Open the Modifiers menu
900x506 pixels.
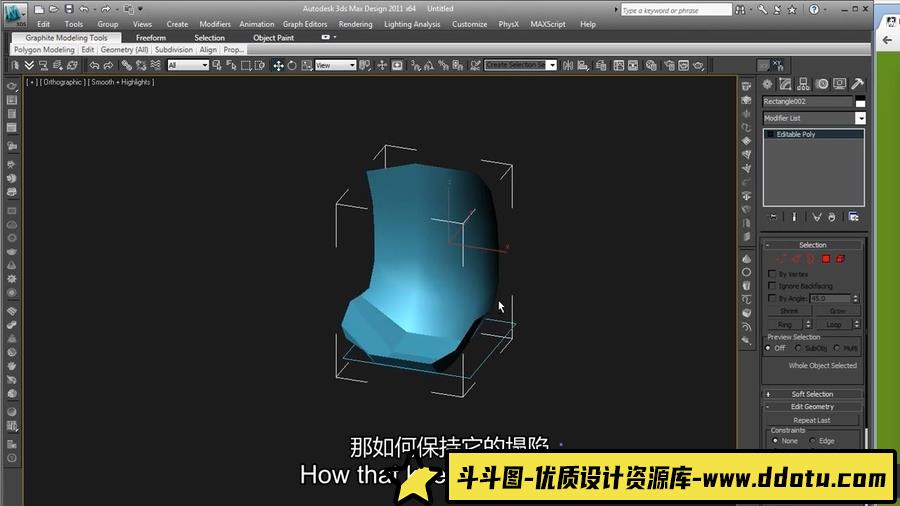(215, 24)
